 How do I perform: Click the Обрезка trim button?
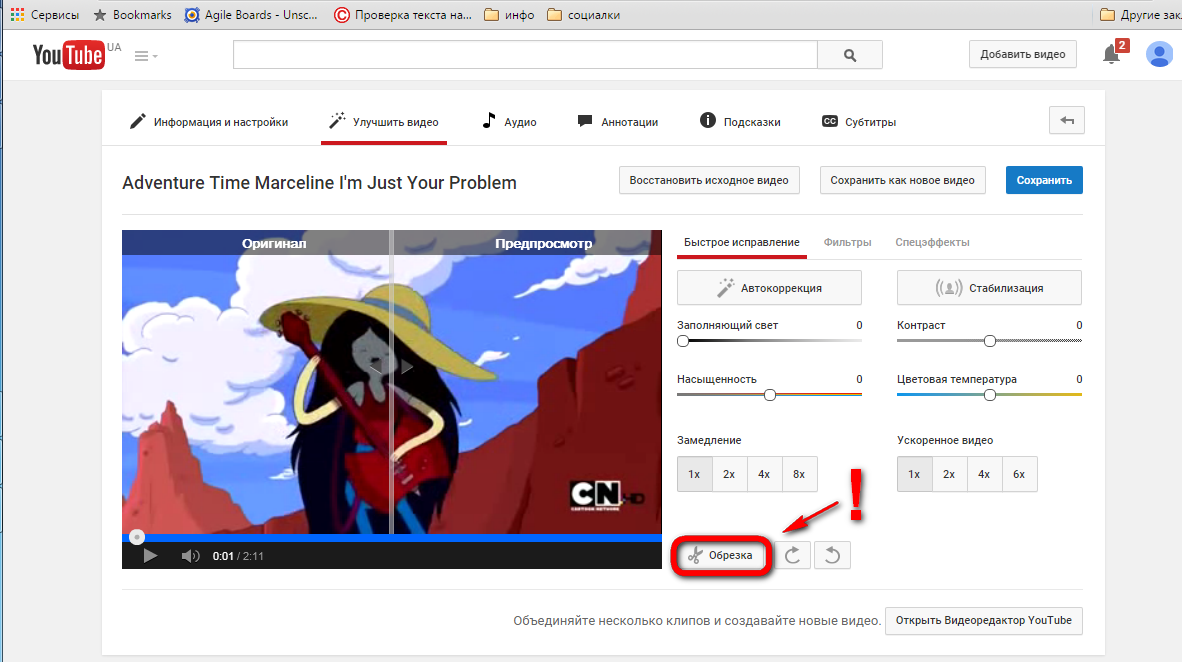pos(721,556)
